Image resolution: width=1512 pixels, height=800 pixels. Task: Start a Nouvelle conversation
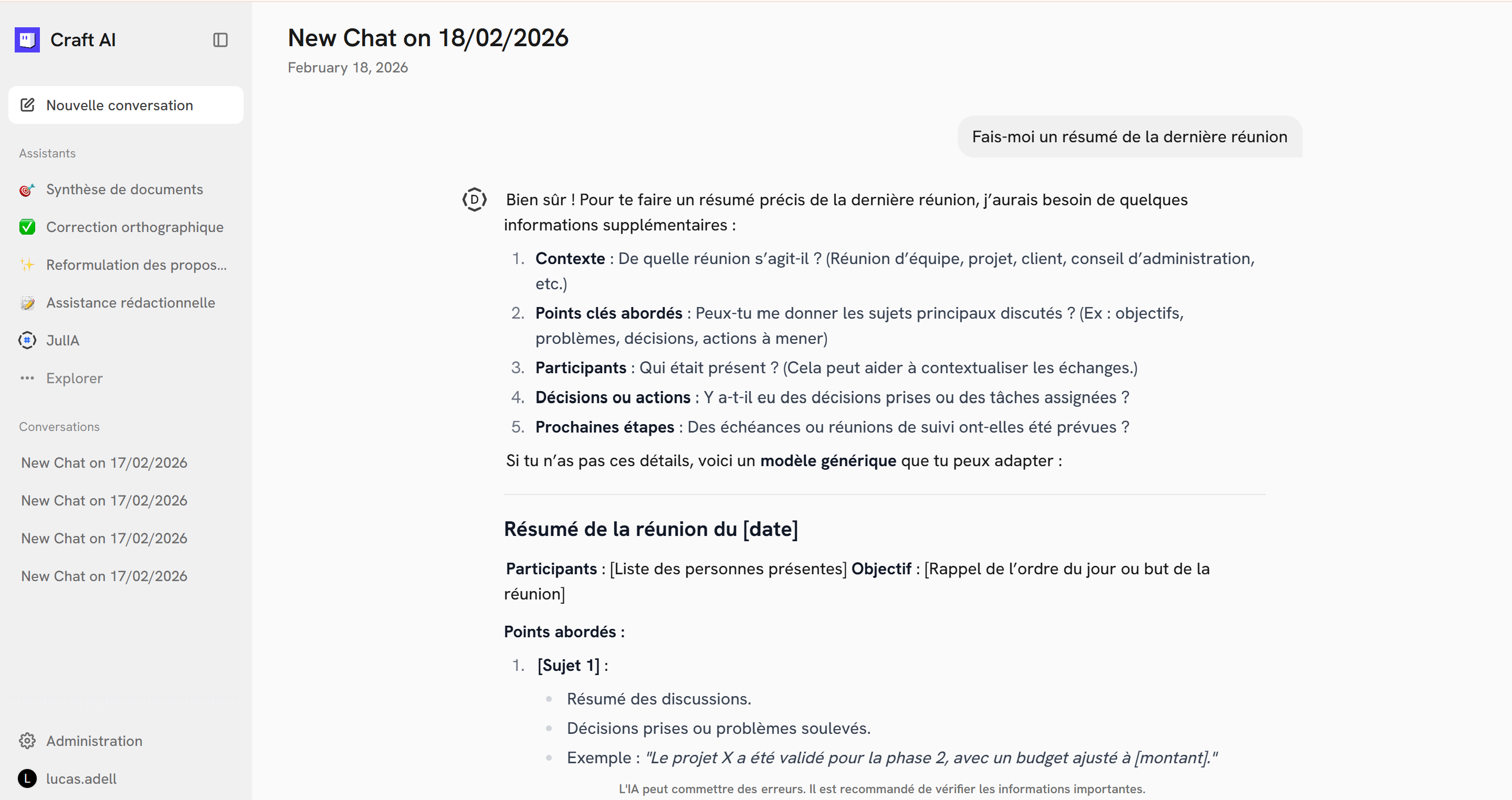tap(125, 105)
